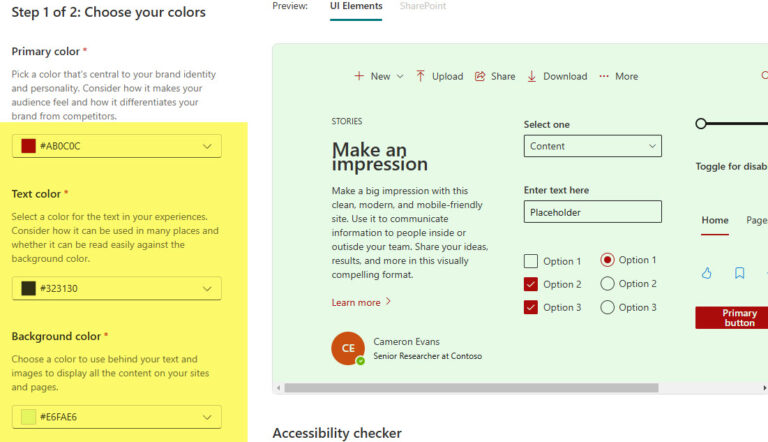Image resolution: width=768 pixels, height=442 pixels.
Task: Click Senior Researcher at Contoso text
Action: [x=428, y=356]
